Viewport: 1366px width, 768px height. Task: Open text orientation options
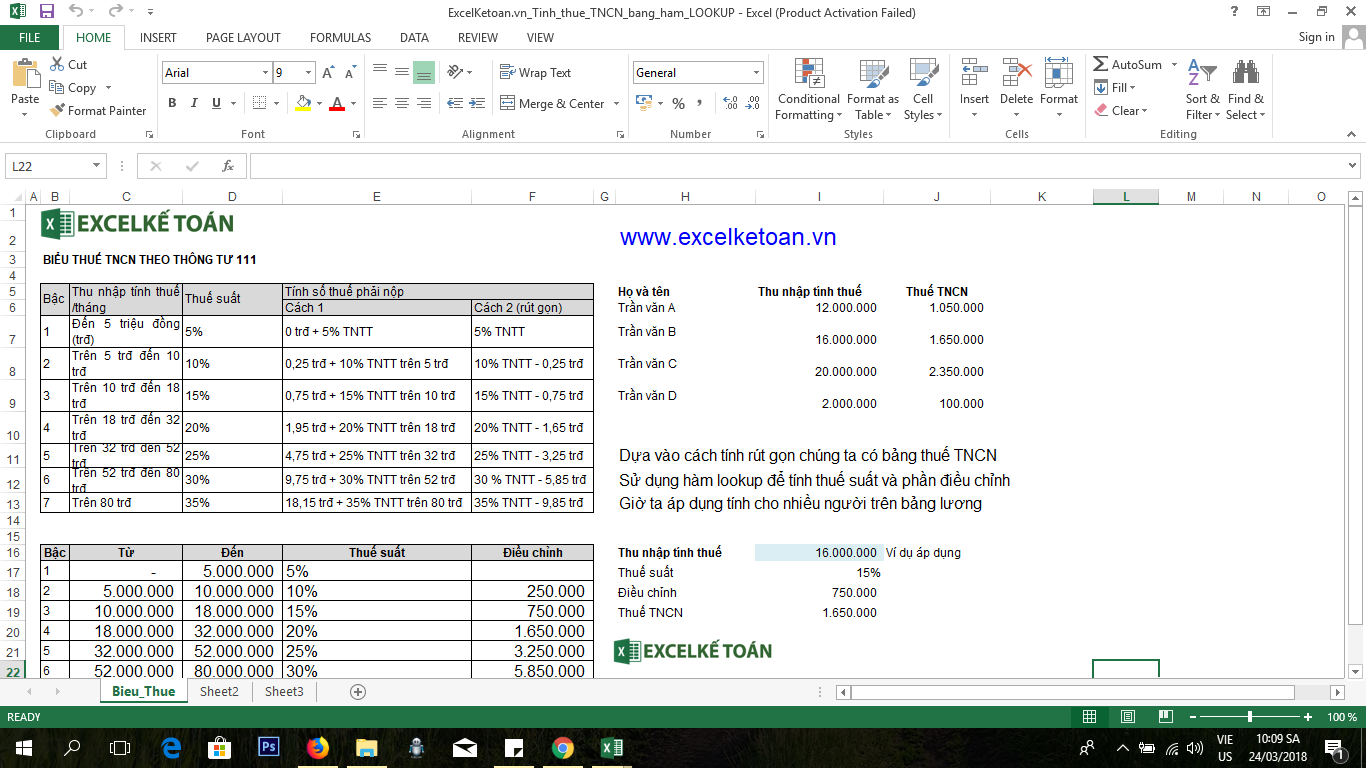458,73
